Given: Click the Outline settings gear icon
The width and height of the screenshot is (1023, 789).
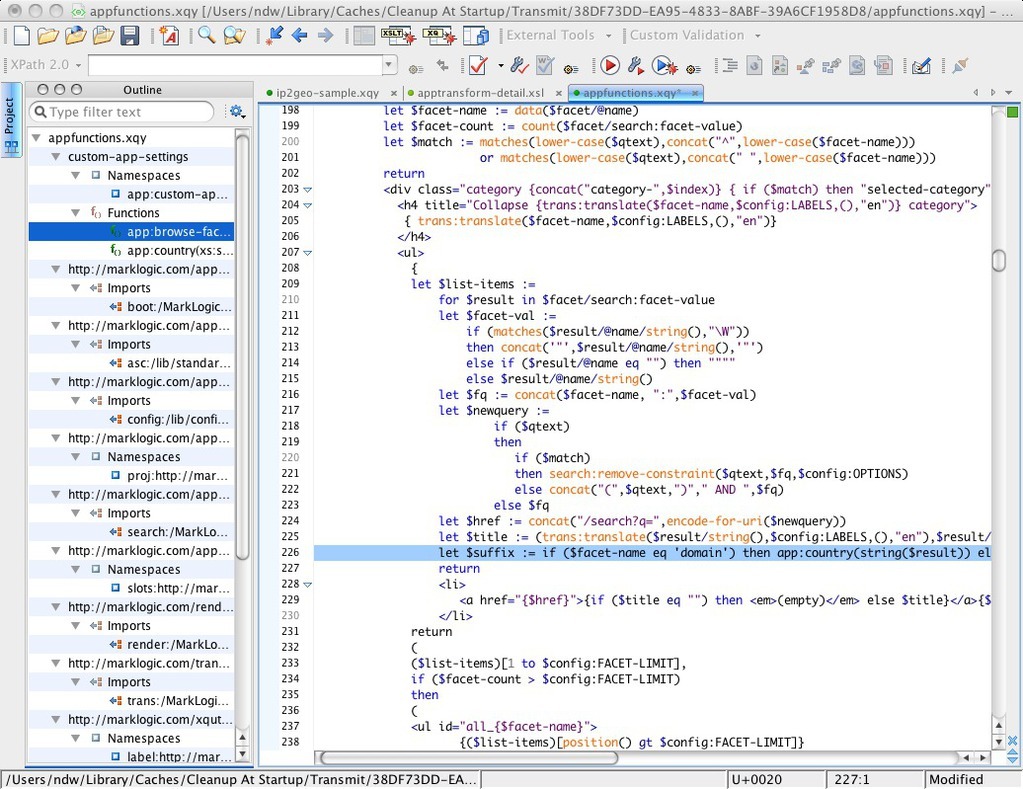Looking at the screenshot, I should (237, 112).
